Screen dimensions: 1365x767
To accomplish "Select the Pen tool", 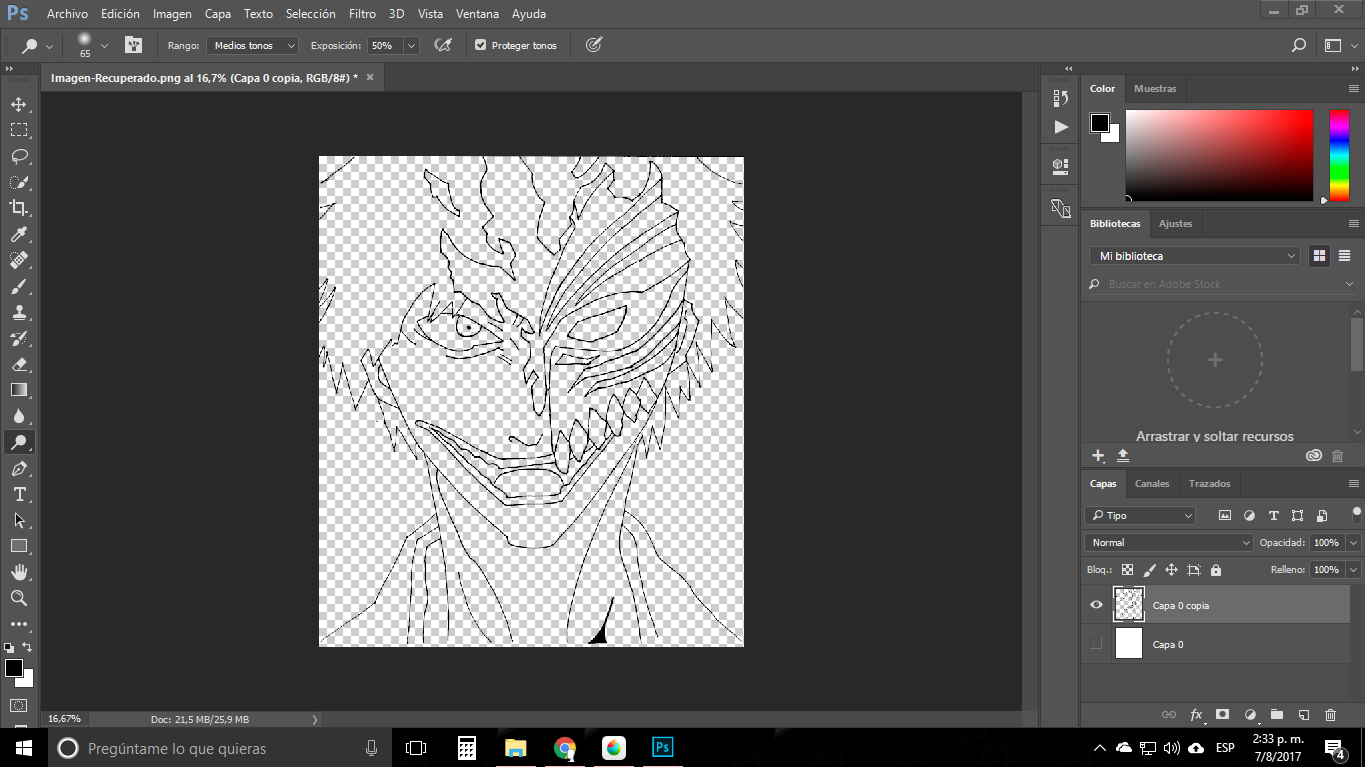I will coord(19,468).
